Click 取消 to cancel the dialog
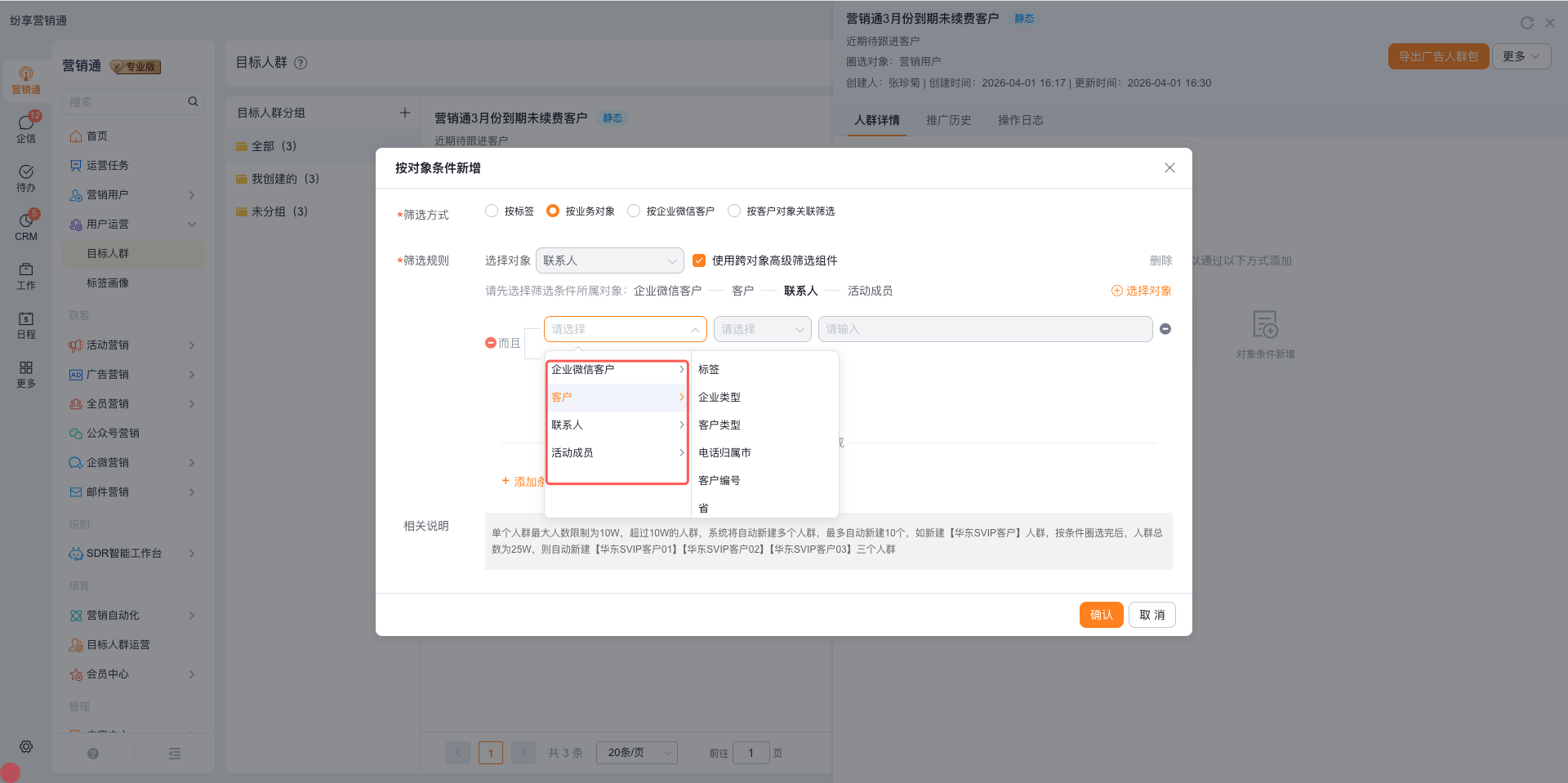 coord(1152,615)
